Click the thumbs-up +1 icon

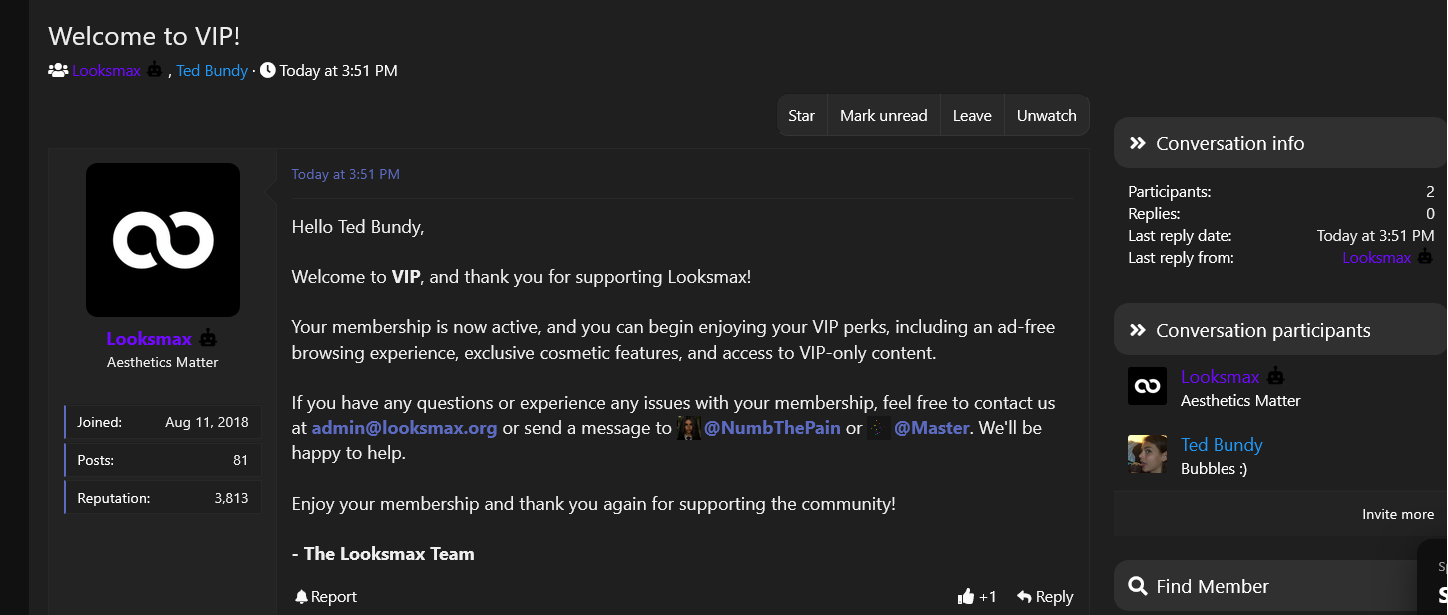click(966, 597)
